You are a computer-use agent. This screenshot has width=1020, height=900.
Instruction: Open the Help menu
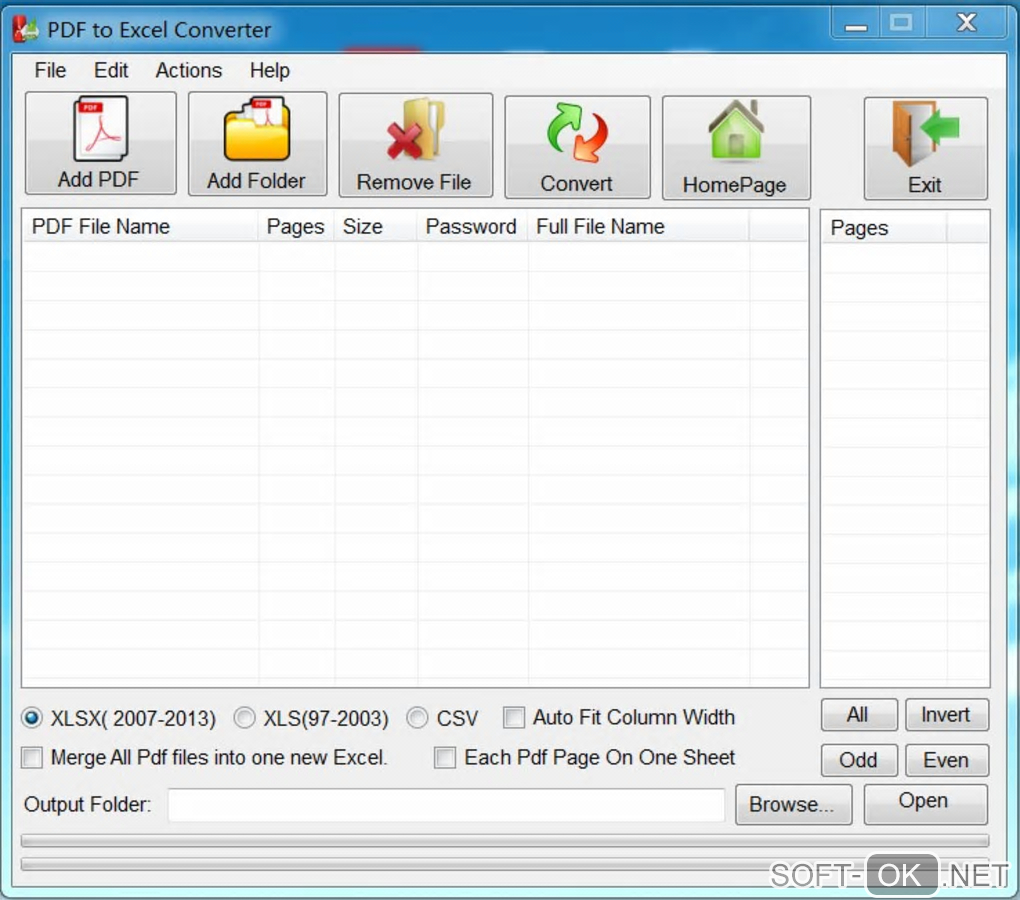(269, 70)
